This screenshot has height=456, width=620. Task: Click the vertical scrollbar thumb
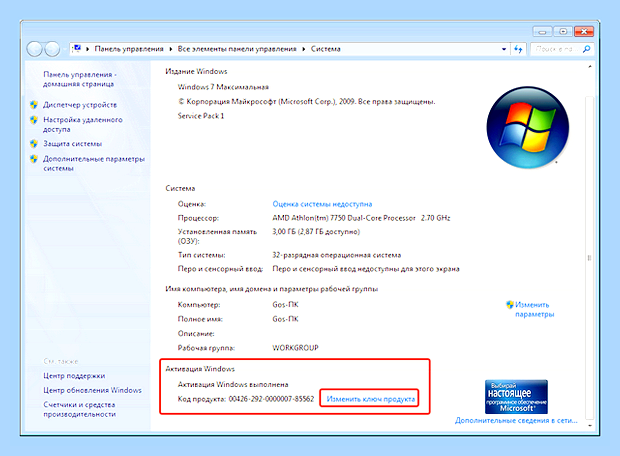(589, 257)
